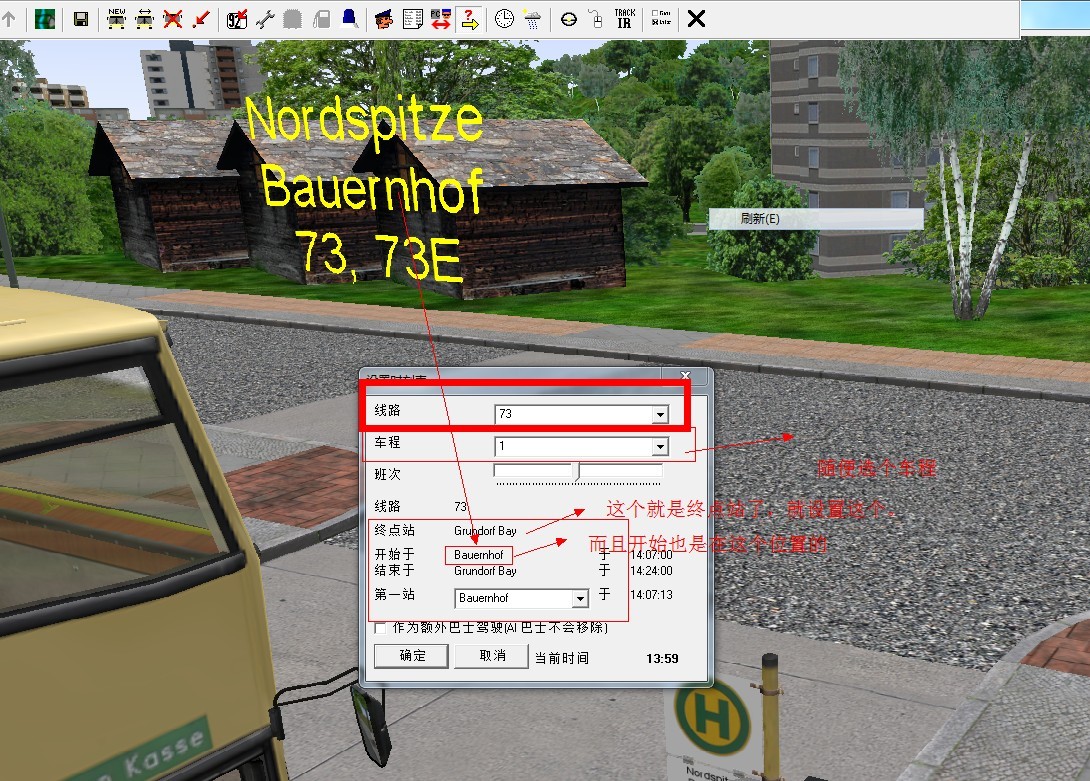Close the timetable dialog with its X
The image size is (1090, 781).
click(x=686, y=378)
